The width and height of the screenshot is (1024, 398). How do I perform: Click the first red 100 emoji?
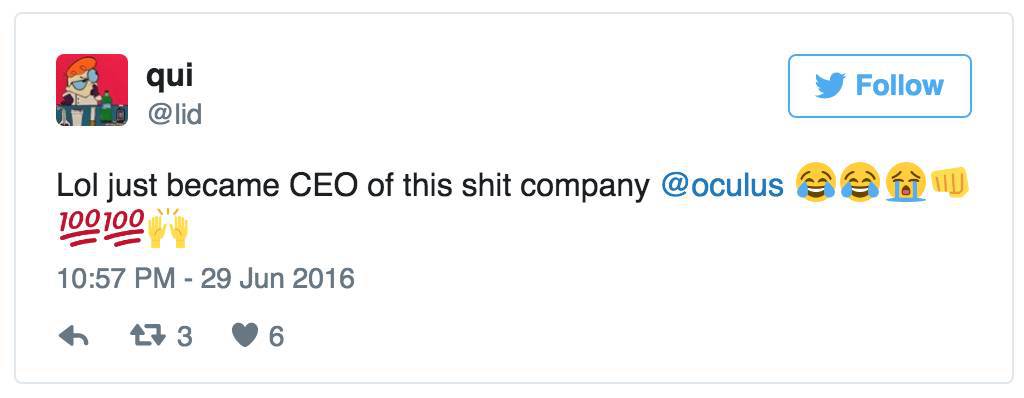coord(79,229)
